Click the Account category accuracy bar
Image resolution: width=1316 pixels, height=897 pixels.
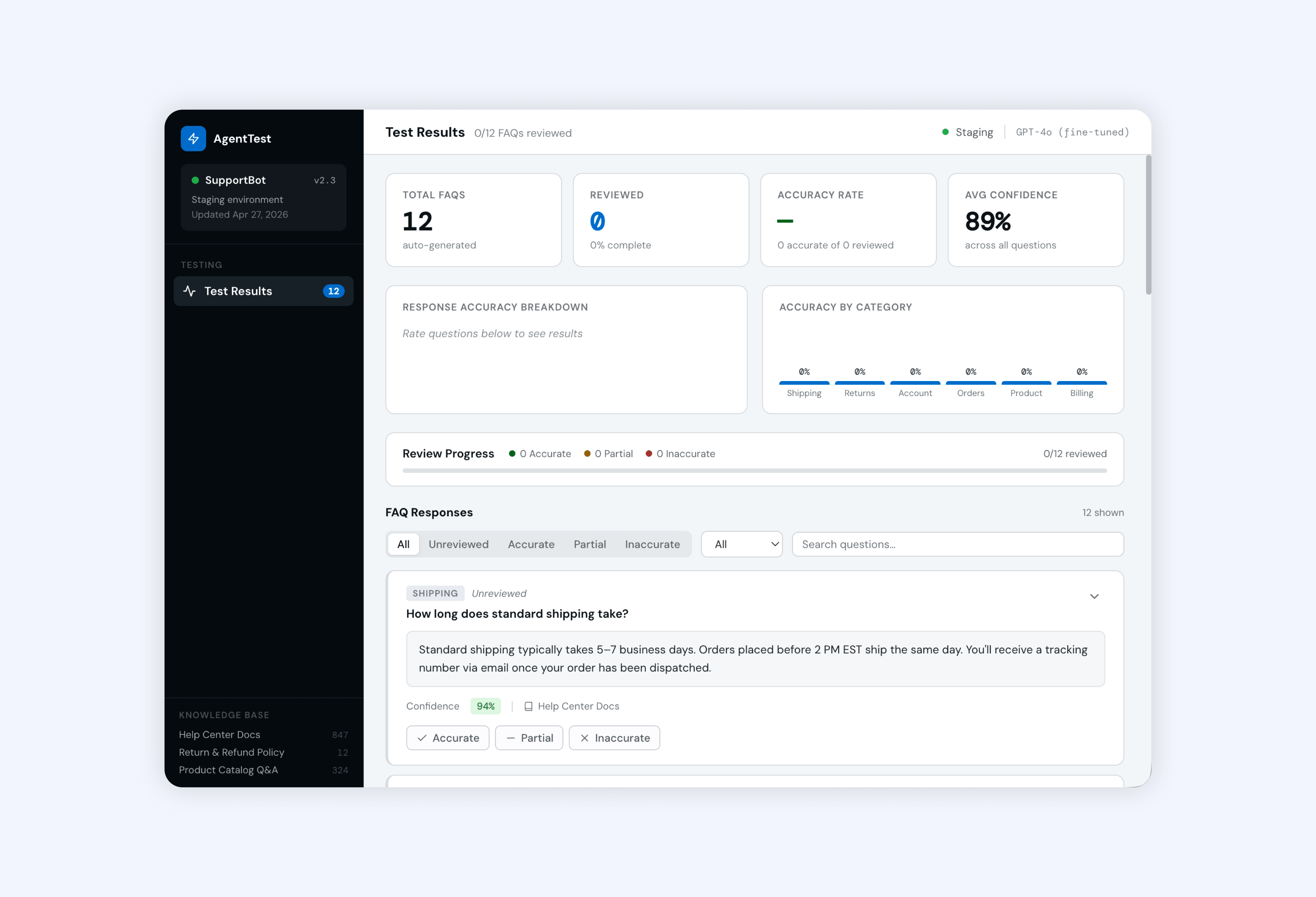coord(915,383)
